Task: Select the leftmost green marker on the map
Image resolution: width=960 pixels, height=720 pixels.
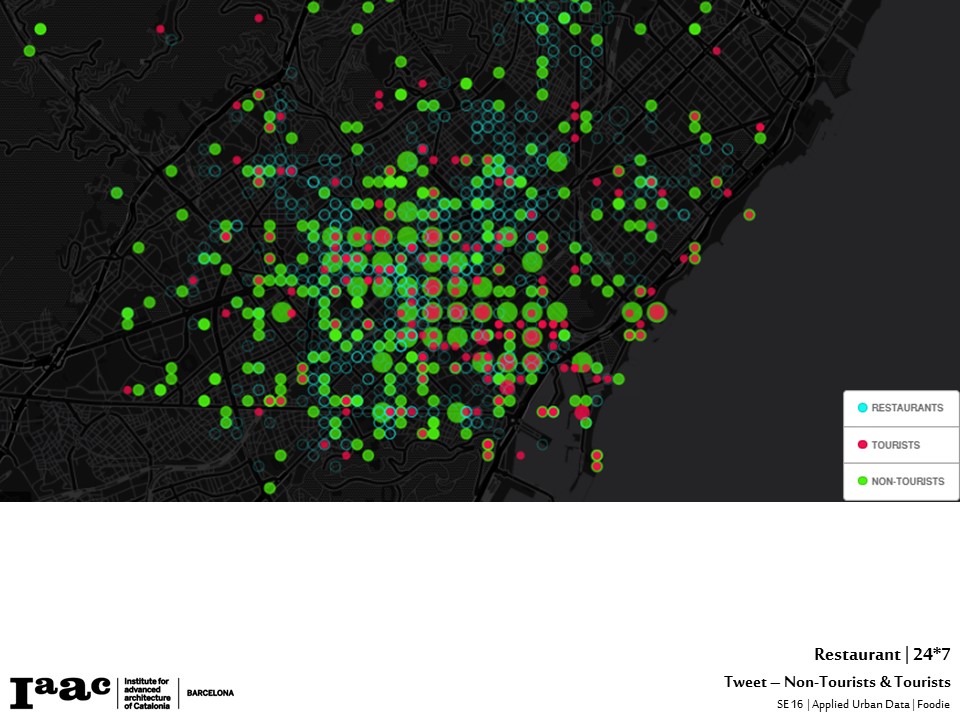Action: pos(29,51)
